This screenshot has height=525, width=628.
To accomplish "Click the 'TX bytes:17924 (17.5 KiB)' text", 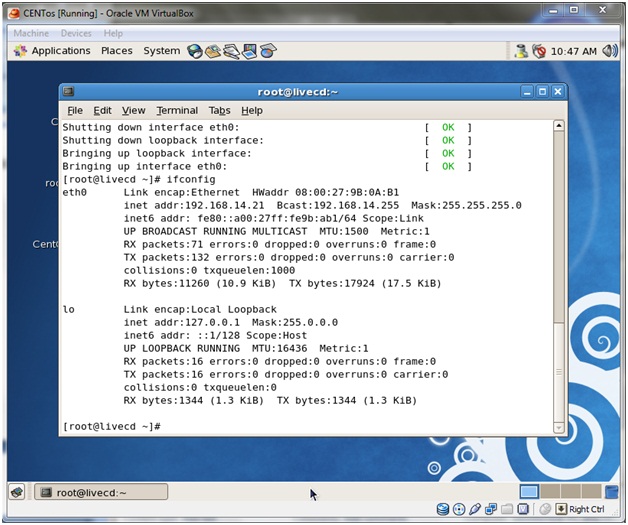I will click(x=365, y=284).
